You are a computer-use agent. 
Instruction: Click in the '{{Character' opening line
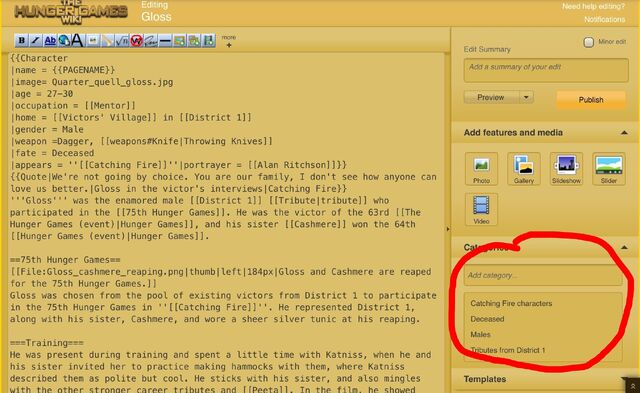point(39,58)
